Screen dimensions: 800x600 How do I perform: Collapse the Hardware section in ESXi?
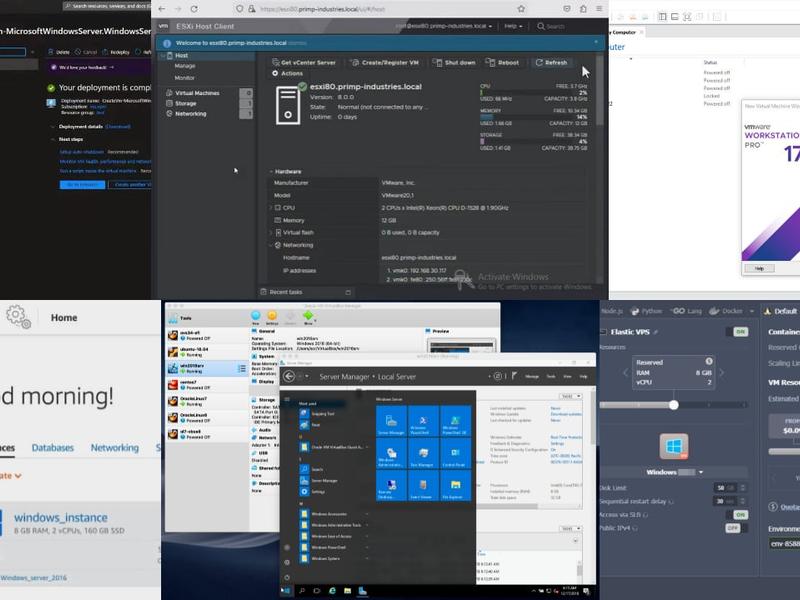point(271,171)
